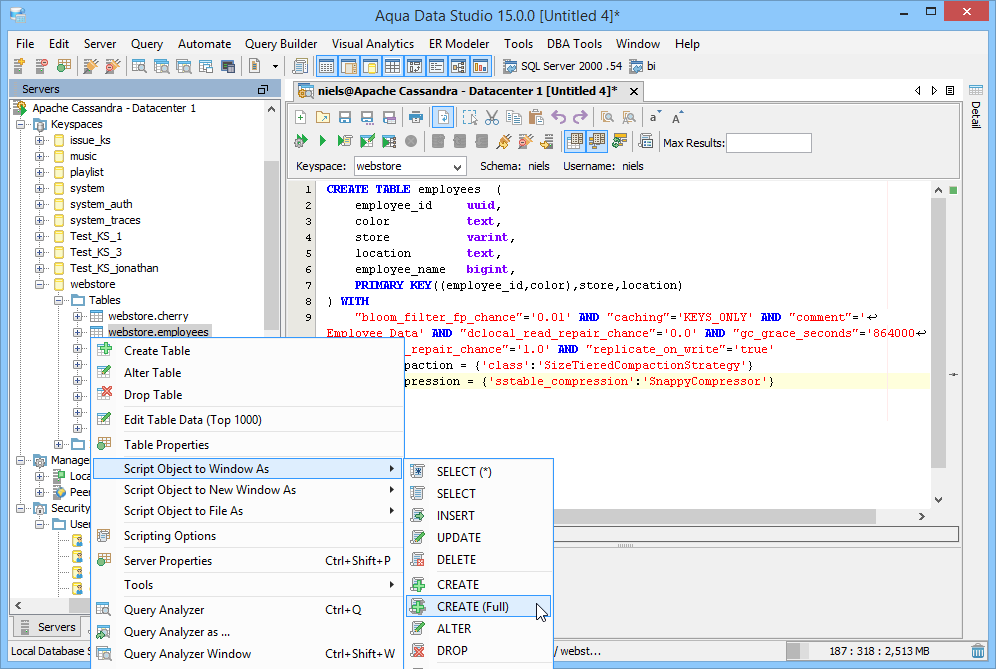Click the Cut scissors icon
996x669 pixels.
pyautogui.click(x=492, y=118)
